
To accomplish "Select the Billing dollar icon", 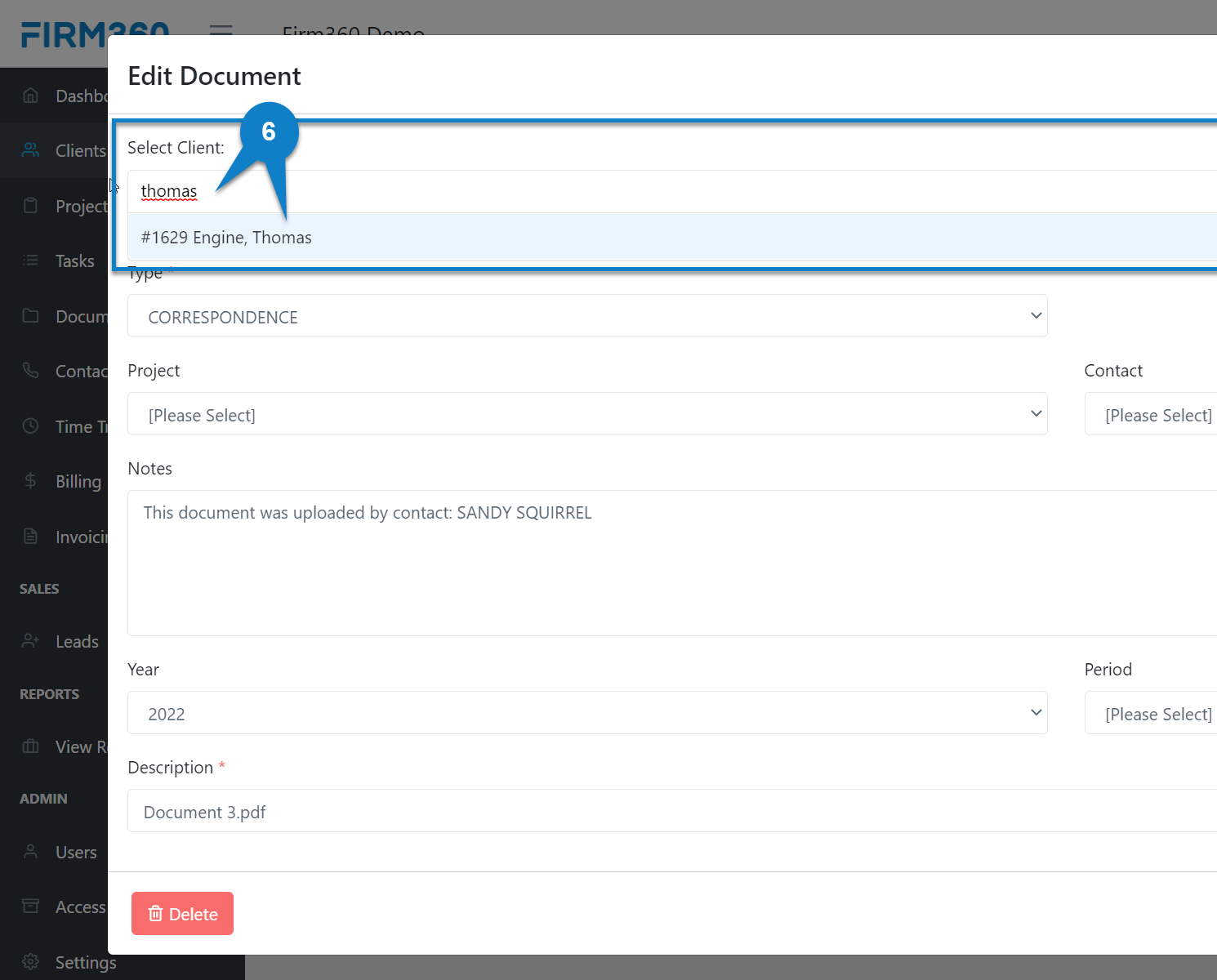I will pos(30,481).
